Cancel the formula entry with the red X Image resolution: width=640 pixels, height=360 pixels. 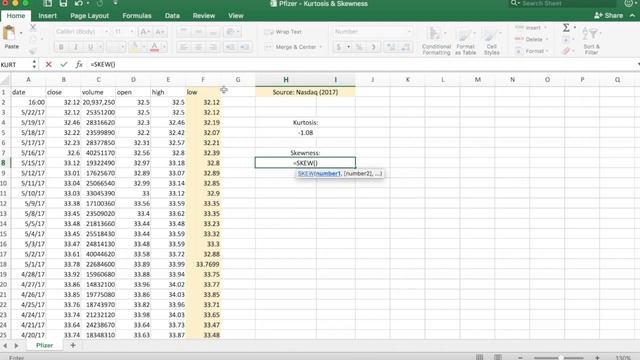(49, 64)
